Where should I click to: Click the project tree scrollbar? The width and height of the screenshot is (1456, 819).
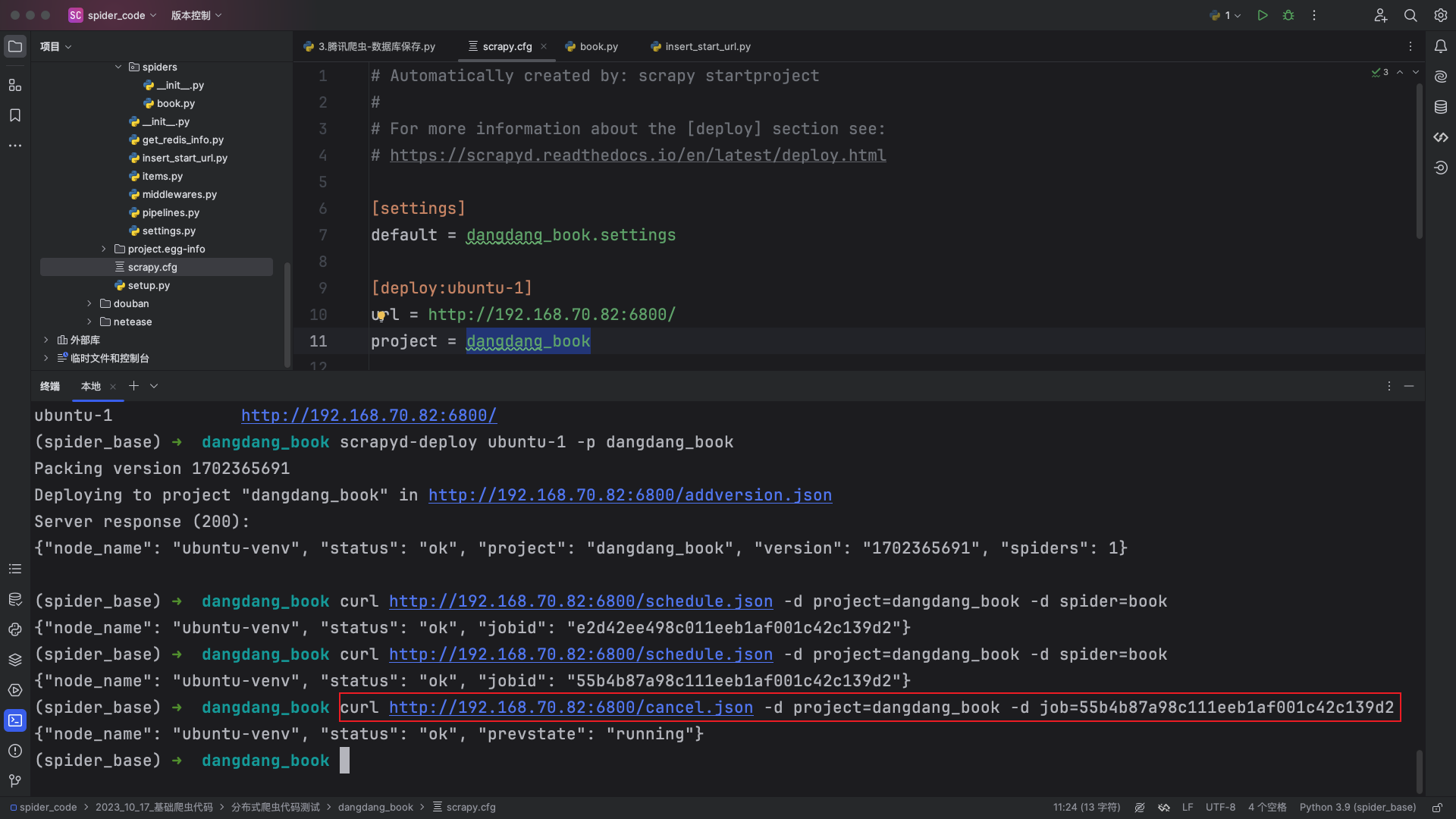(287, 314)
